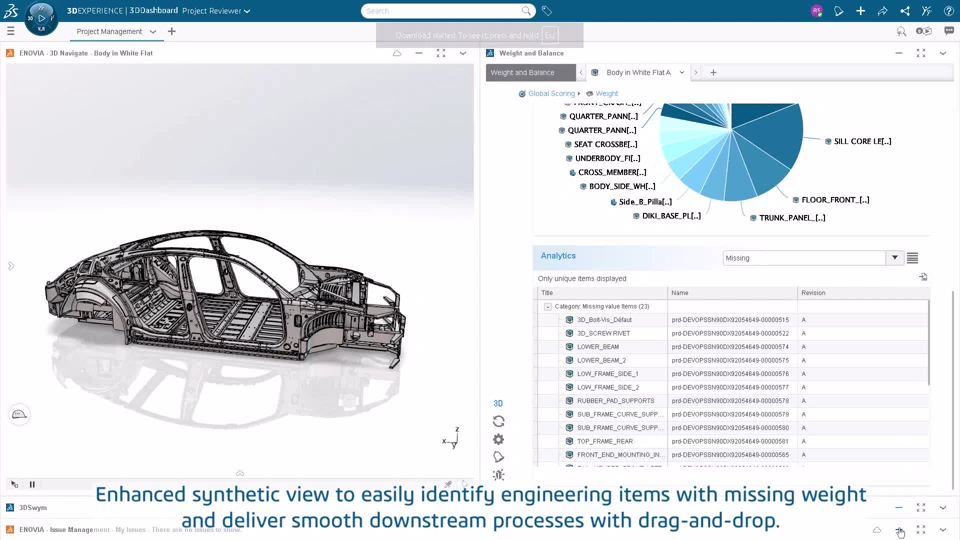
Task: Click the tag icon beside search bar
Action: tap(547, 11)
